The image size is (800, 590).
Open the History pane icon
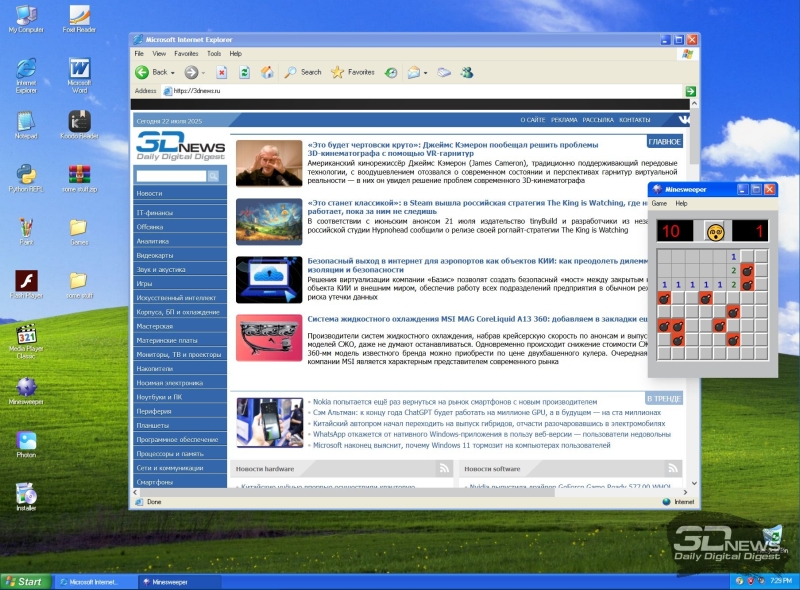tap(390, 73)
